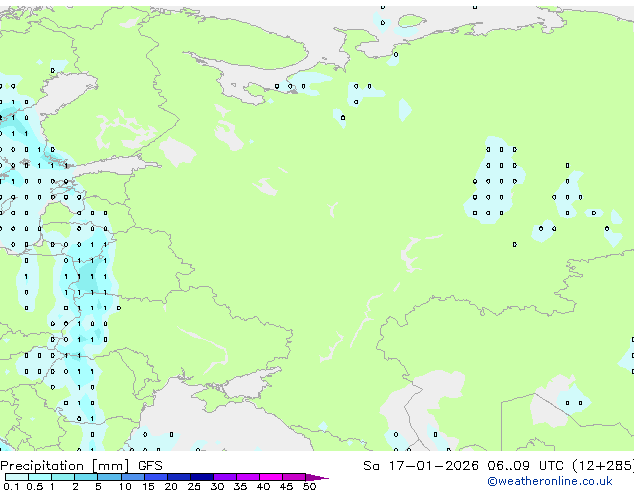Click the 2–5 mm legend color swatch
Viewport: 634px width, 490px height.
[x=86, y=477]
